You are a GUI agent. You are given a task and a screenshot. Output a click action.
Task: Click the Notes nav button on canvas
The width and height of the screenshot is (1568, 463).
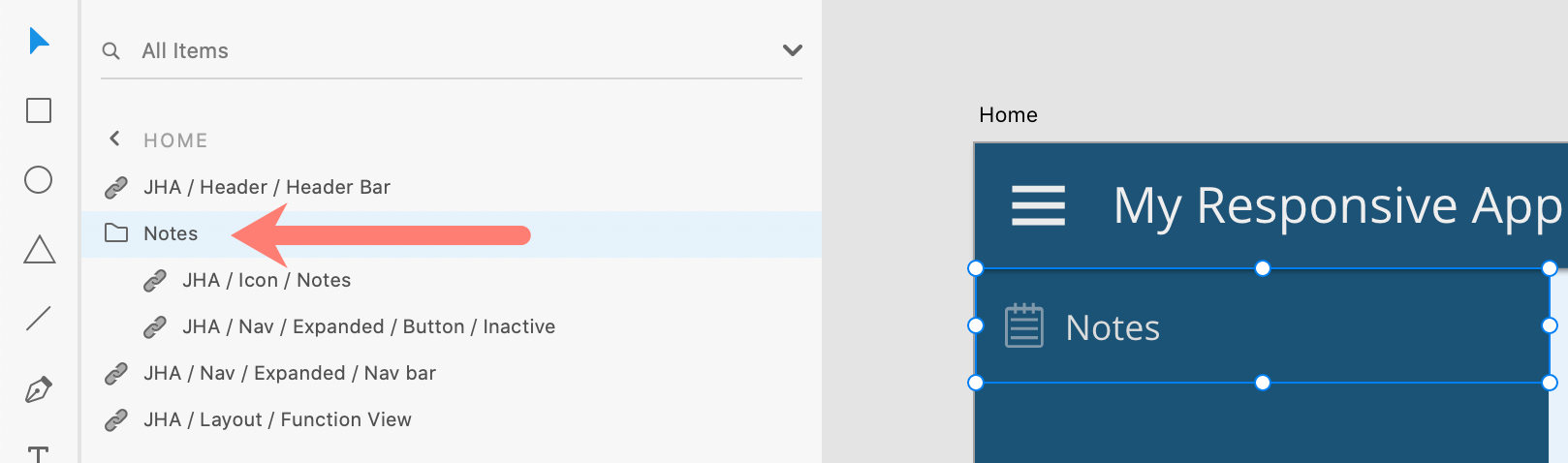tap(1112, 327)
